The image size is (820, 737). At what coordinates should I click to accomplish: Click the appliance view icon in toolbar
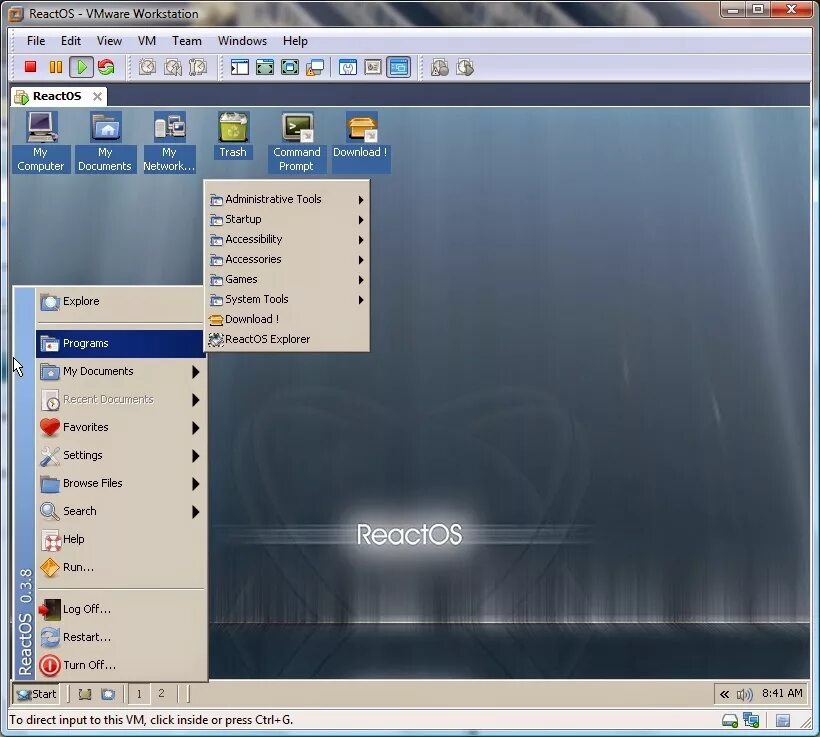pos(373,67)
